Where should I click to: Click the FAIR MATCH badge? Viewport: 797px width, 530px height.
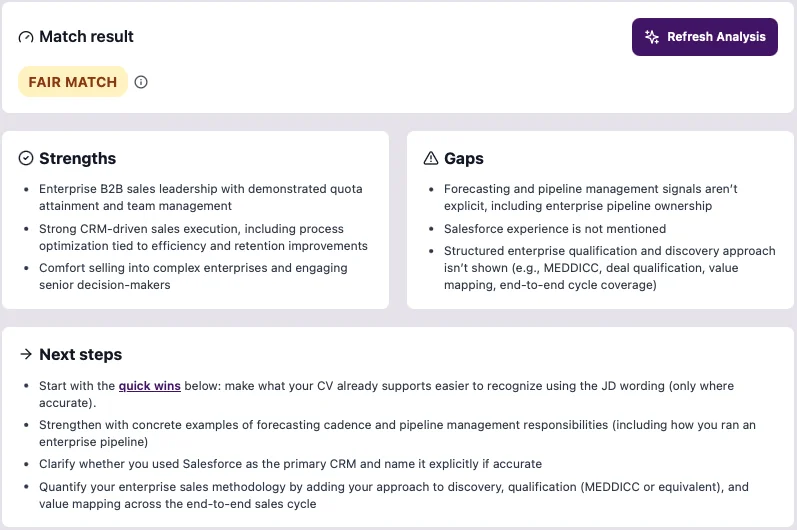[73, 82]
